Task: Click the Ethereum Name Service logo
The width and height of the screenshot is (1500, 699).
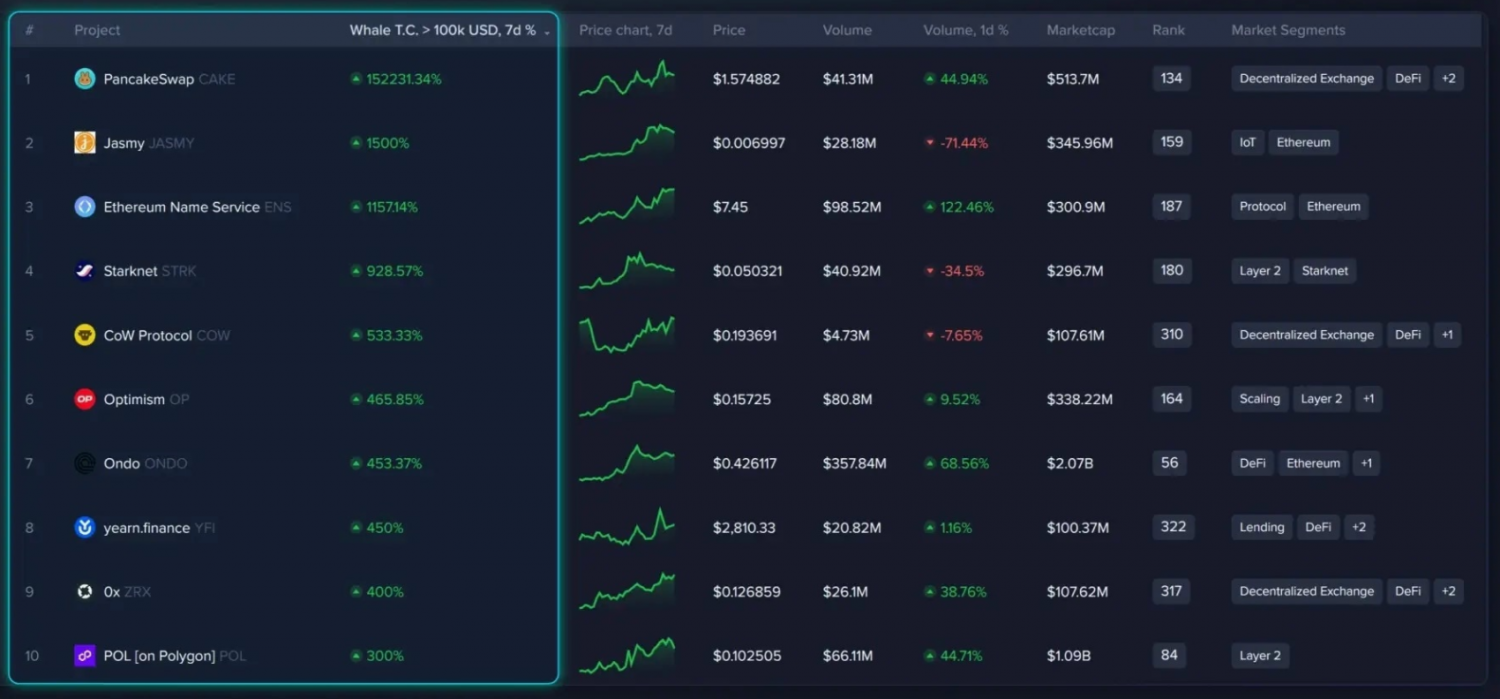Action: 85,207
